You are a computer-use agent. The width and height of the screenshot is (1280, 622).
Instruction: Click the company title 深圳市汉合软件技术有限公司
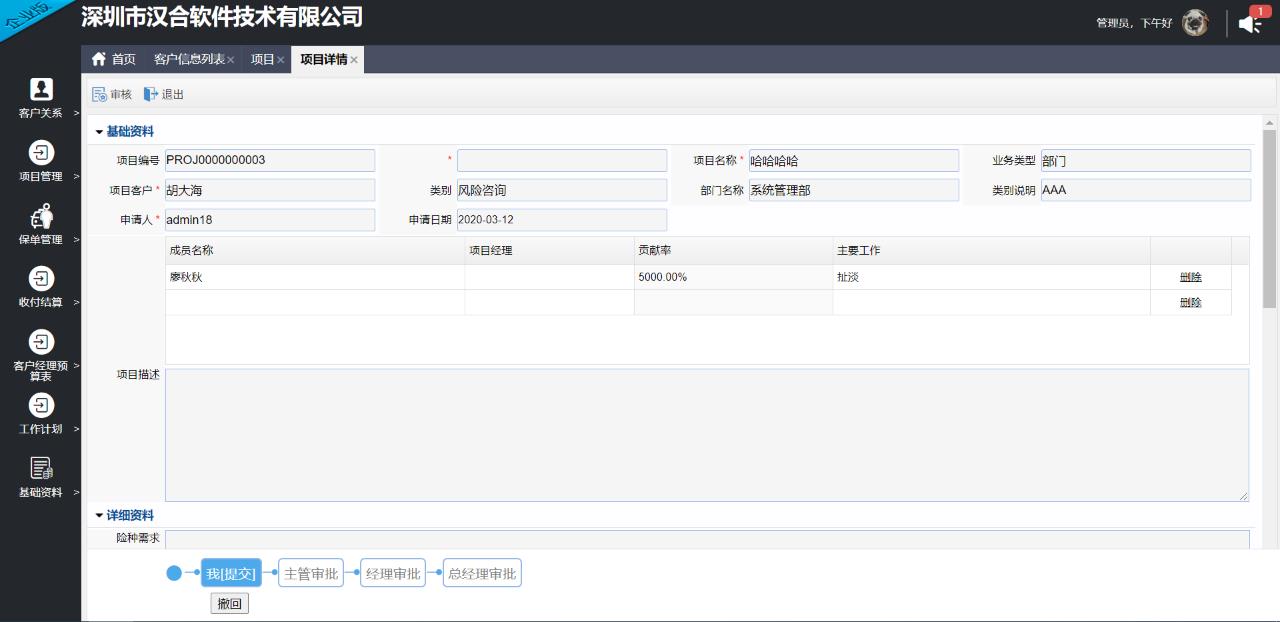click(222, 17)
